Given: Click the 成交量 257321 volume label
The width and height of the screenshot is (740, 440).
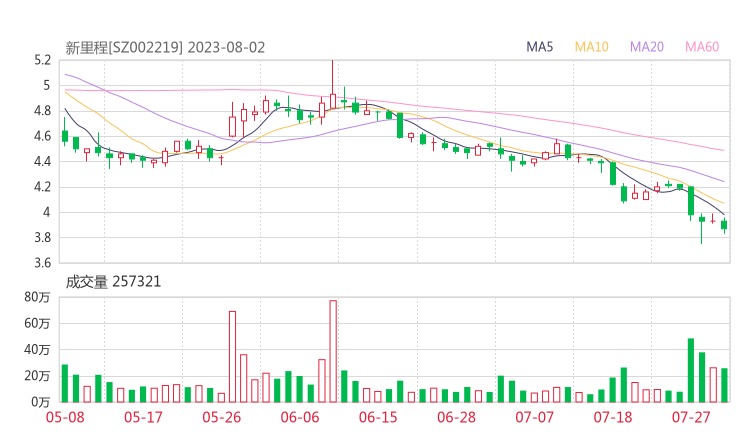Looking at the screenshot, I should coord(113,282).
